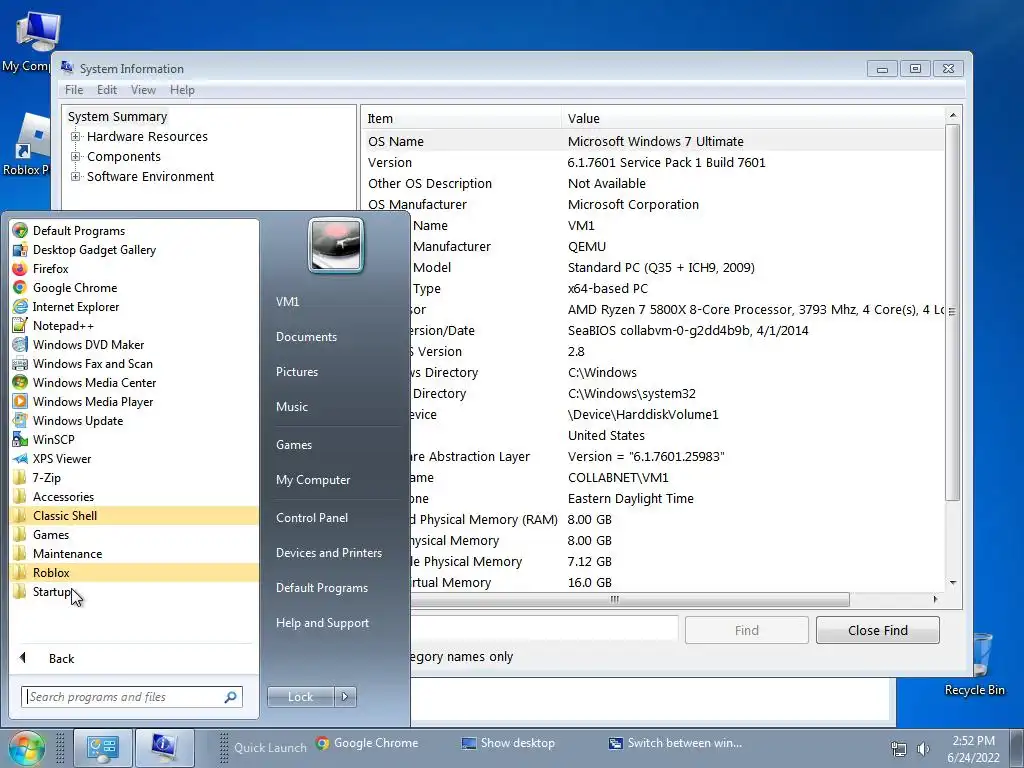Click Google Chrome Quick Launch shortcut
This screenshot has width=1024, height=768.
pyautogui.click(x=366, y=743)
